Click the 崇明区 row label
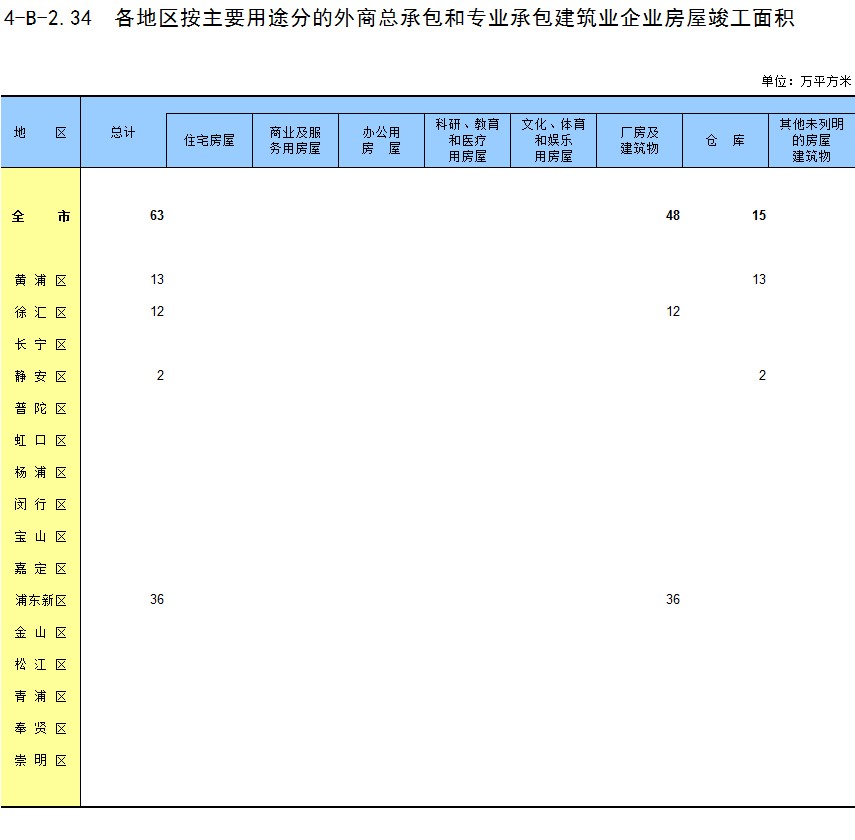 click(x=41, y=760)
